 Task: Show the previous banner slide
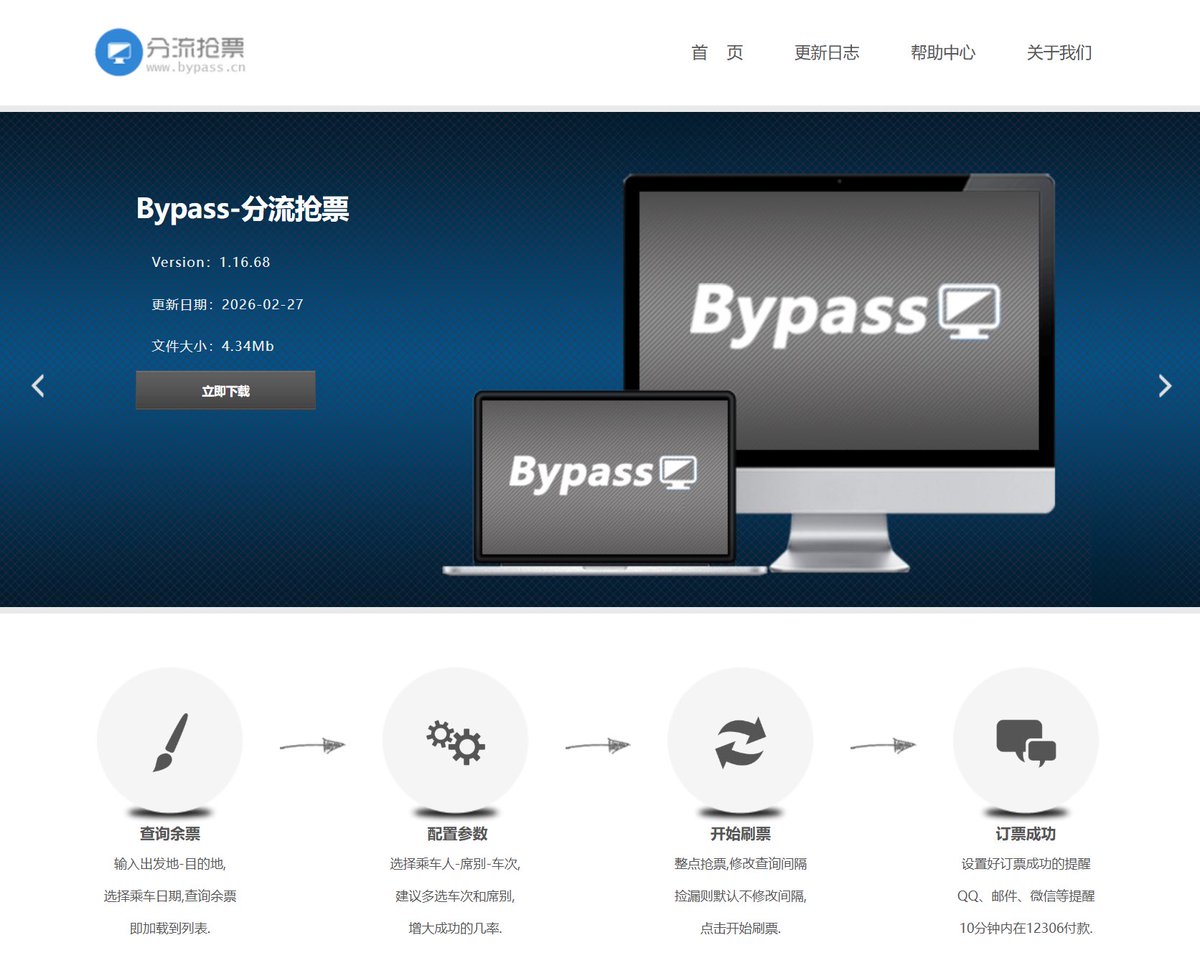coord(38,385)
